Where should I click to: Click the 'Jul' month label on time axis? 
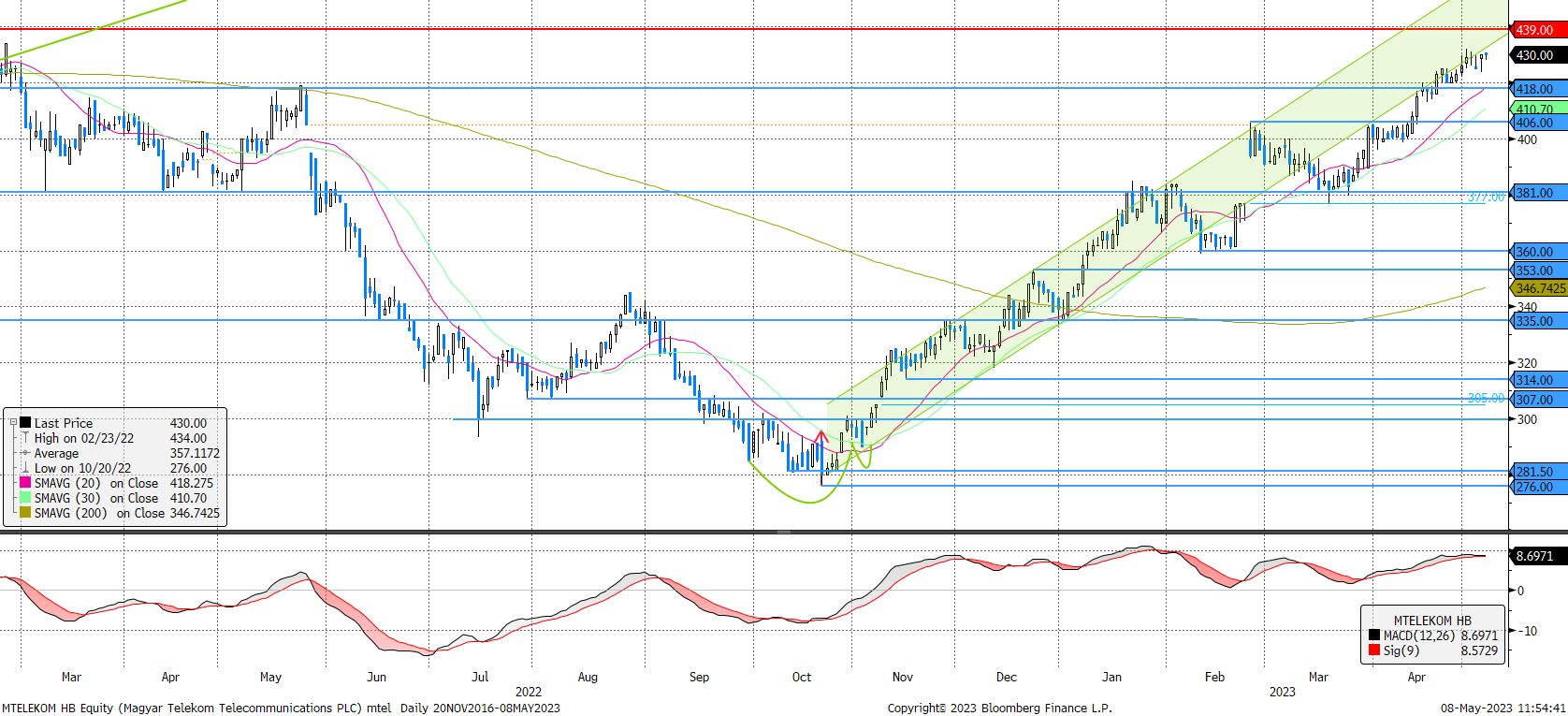point(480,677)
